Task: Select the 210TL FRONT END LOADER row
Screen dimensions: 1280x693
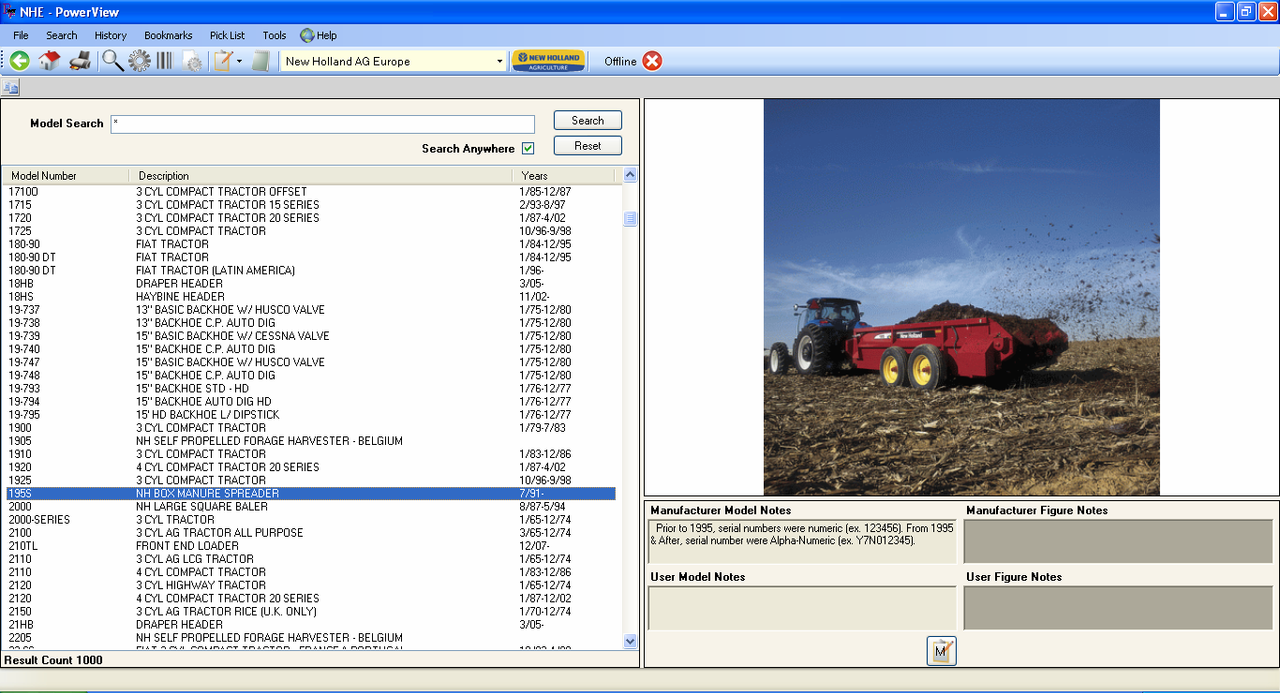Action: [309, 546]
